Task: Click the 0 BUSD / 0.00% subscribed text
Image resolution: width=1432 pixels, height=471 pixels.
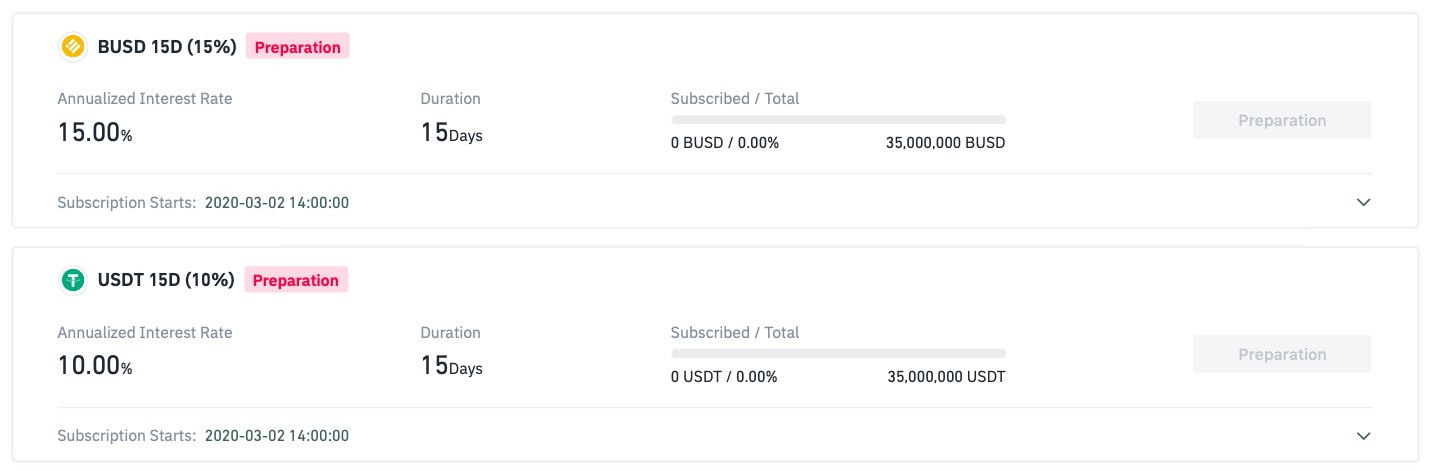Action: [725, 143]
